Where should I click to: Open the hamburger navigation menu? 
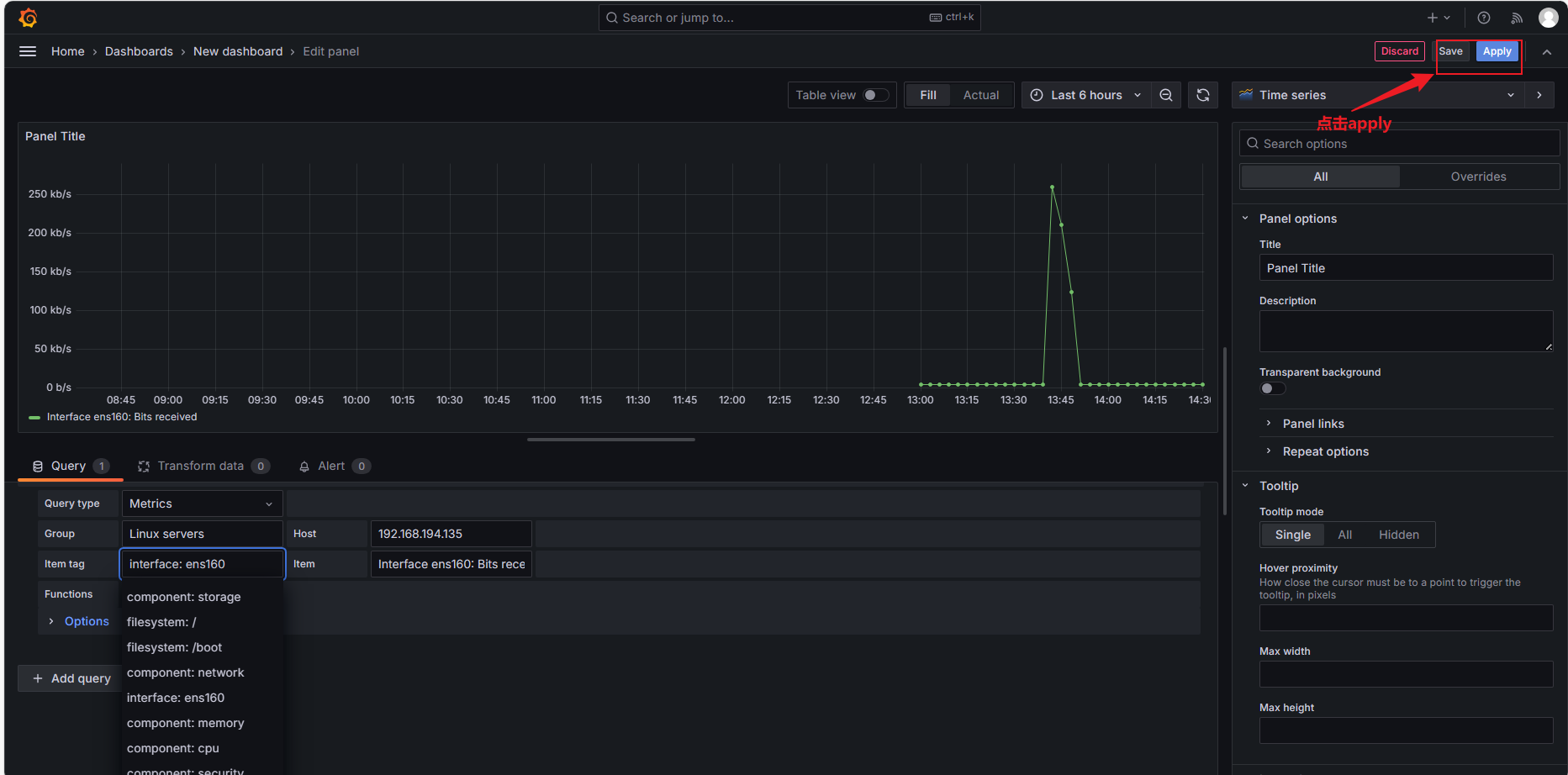(28, 51)
